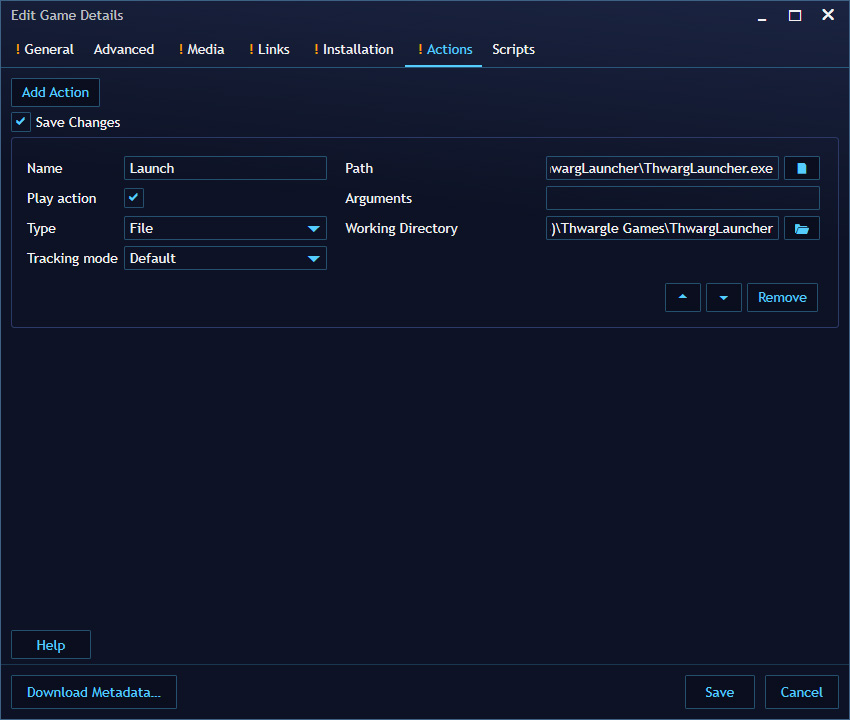Move the Launch action down
Image resolution: width=850 pixels, height=720 pixels.
click(x=723, y=297)
